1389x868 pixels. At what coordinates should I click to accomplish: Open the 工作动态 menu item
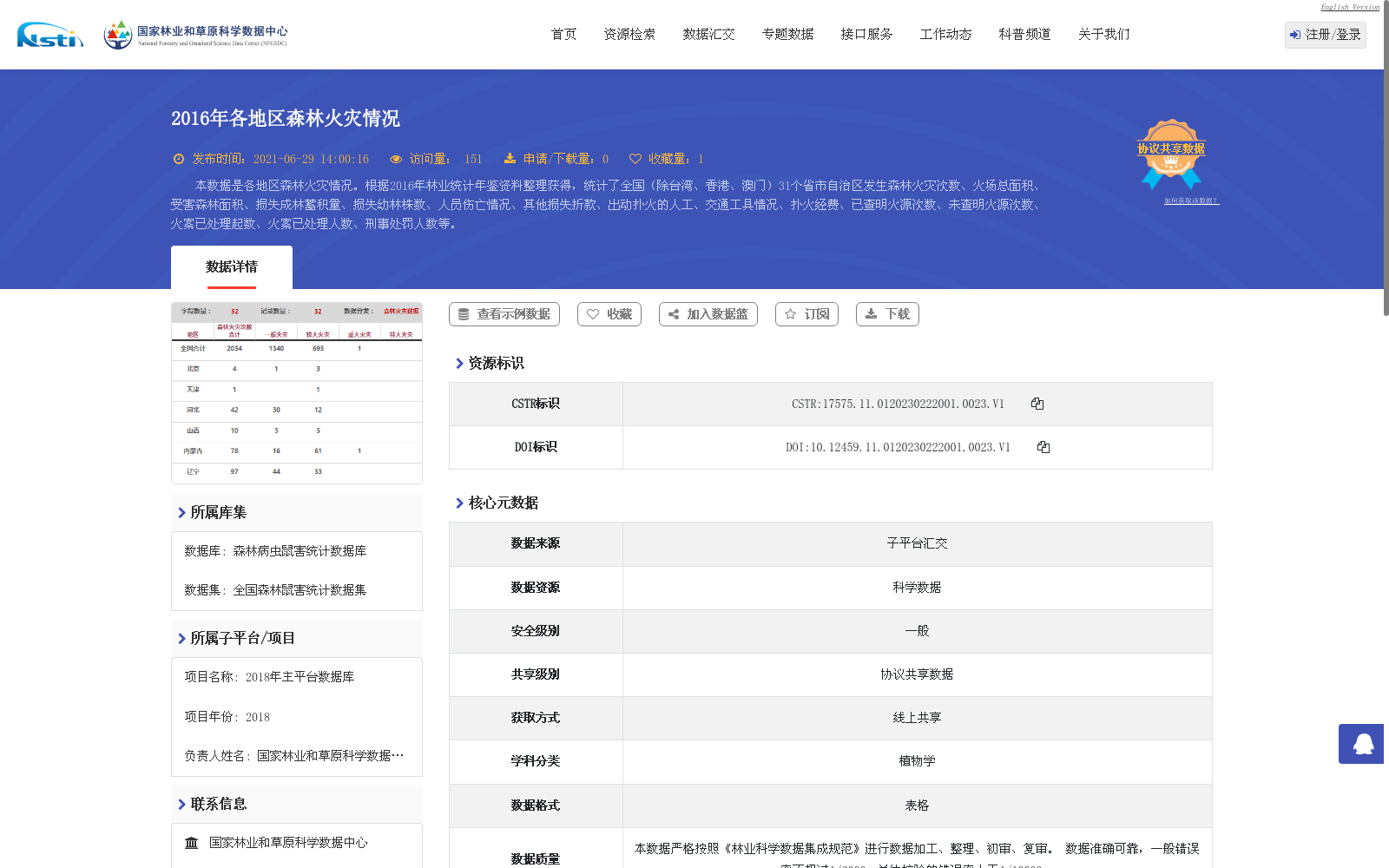(x=945, y=35)
